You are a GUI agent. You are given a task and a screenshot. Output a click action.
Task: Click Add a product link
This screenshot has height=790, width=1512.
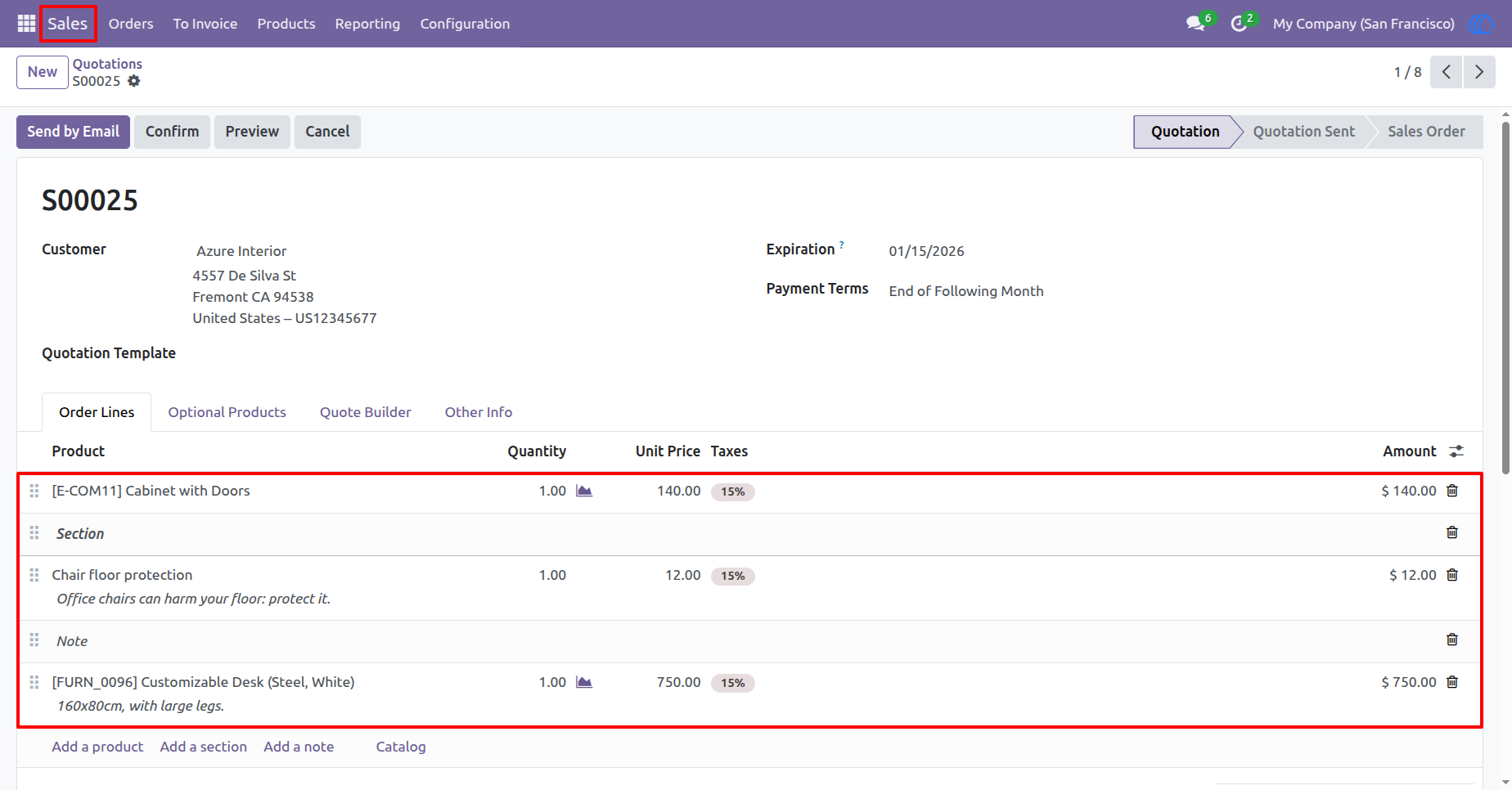click(x=97, y=747)
